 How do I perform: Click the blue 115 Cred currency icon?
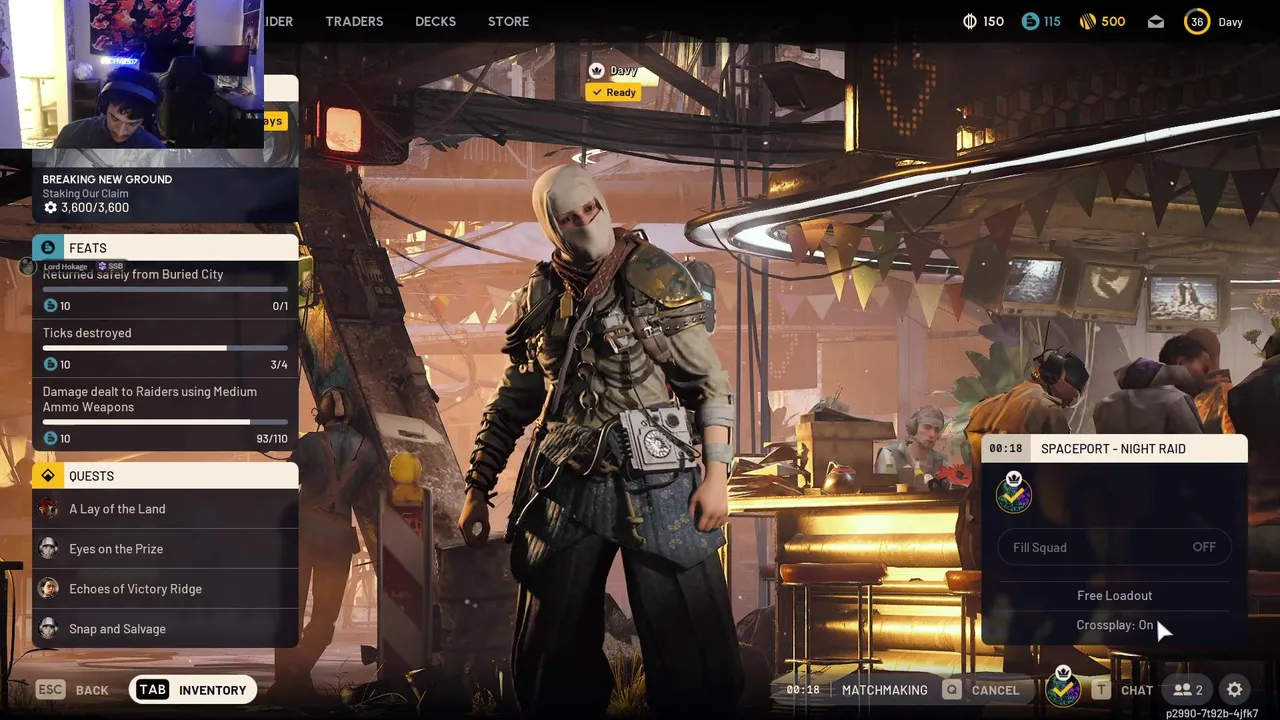(1030, 21)
